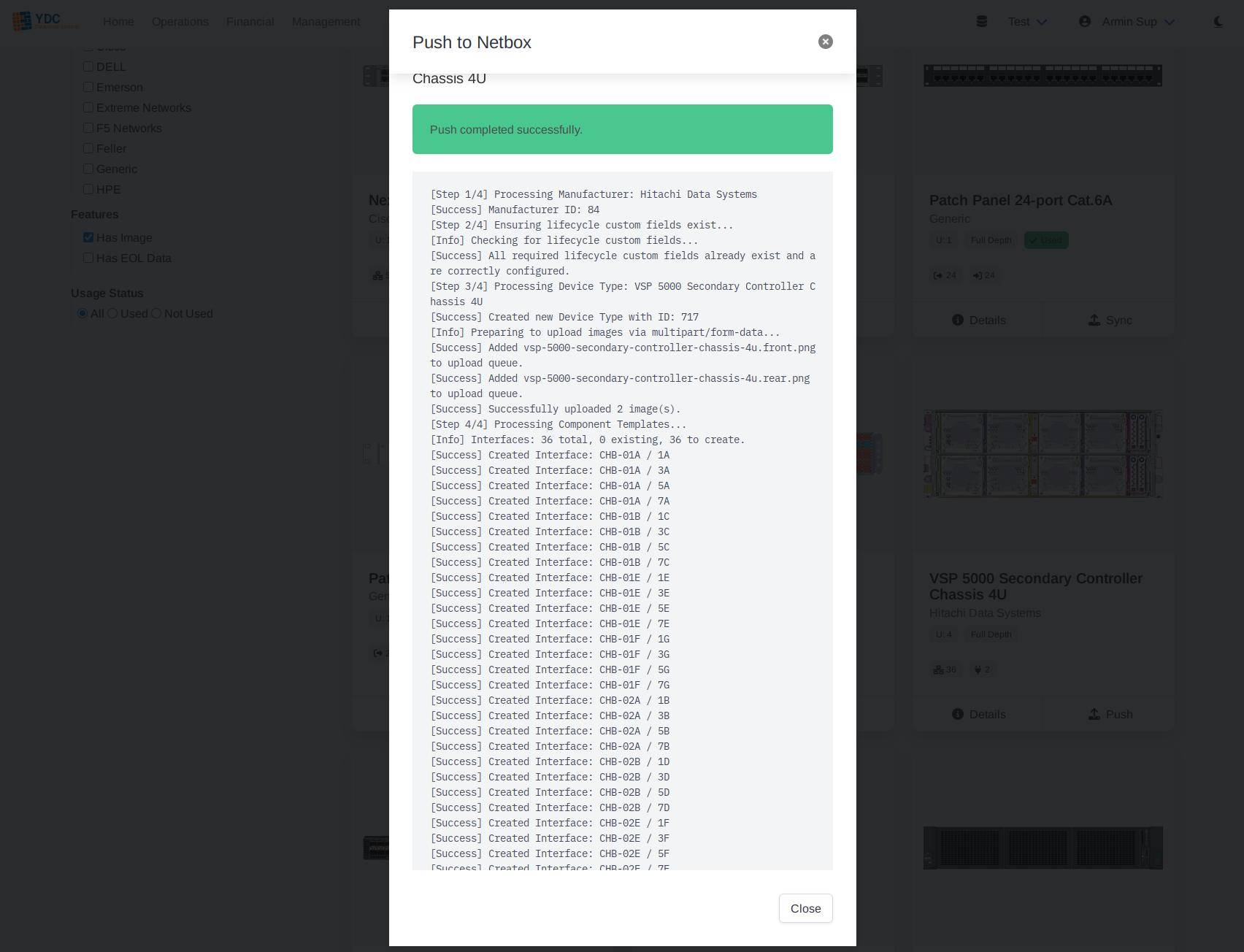The width and height of the screenshot is (1244, 952).
Task: Click the front port 24 icon badge
Action: tap(945, 275)
